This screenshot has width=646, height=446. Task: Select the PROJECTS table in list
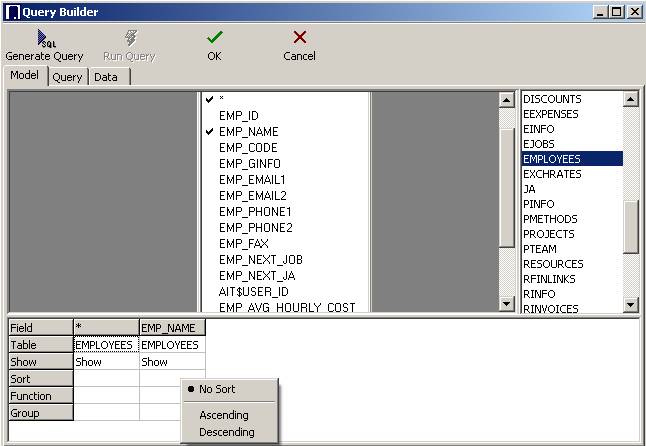coord(549,234)
